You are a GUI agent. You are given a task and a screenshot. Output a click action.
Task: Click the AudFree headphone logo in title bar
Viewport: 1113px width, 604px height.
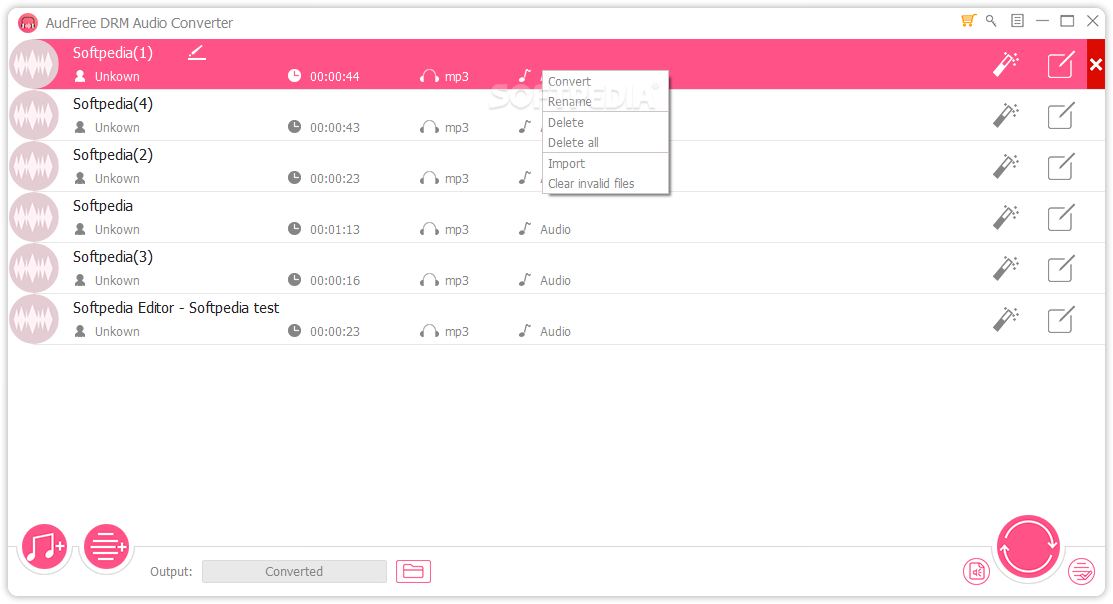[28, 23]
